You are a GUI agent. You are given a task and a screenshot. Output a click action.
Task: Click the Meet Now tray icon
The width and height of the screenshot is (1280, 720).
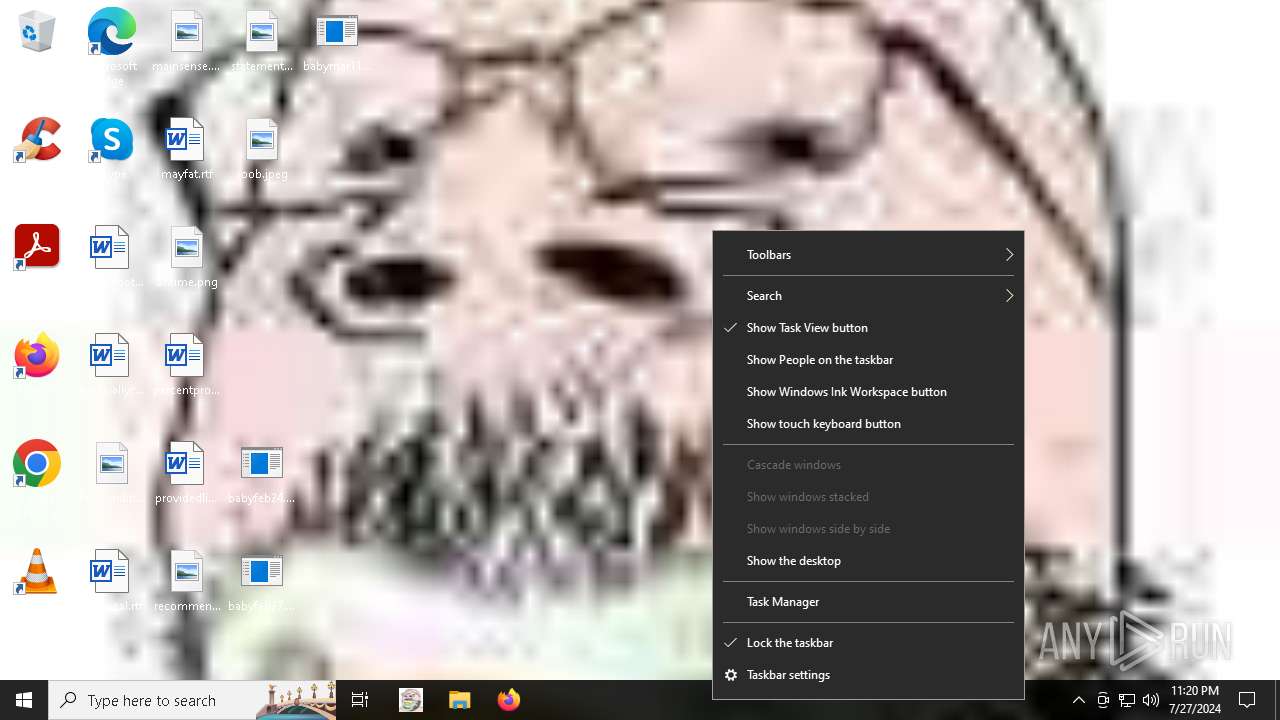click(1103, 700)
